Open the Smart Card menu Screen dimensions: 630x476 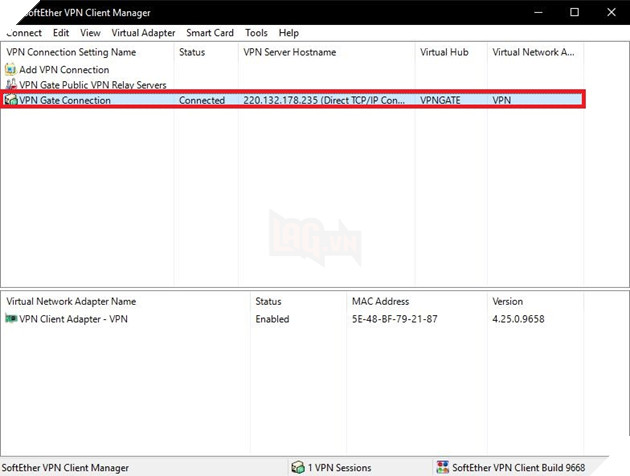(210, 33)
